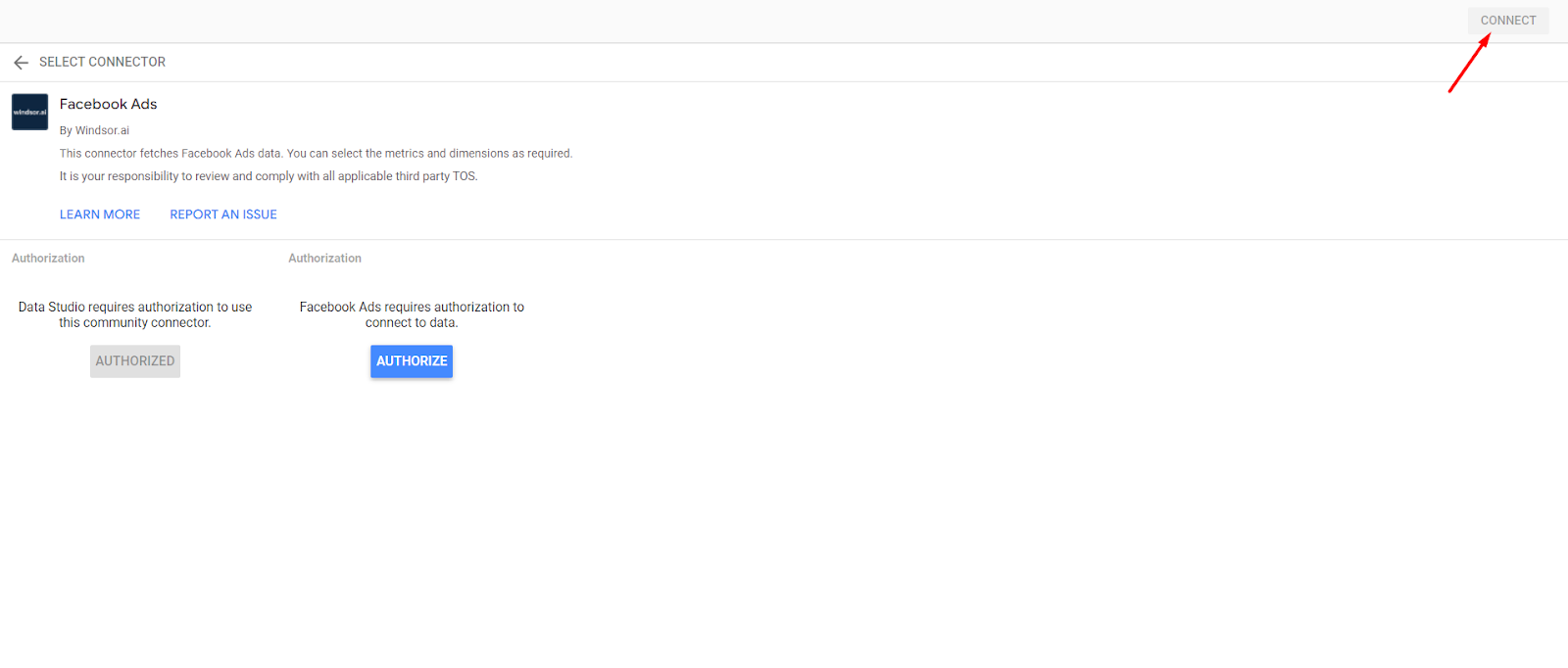Click the blue AUTHORIZE button
The image size is (1568, 668).
(412, 361)
